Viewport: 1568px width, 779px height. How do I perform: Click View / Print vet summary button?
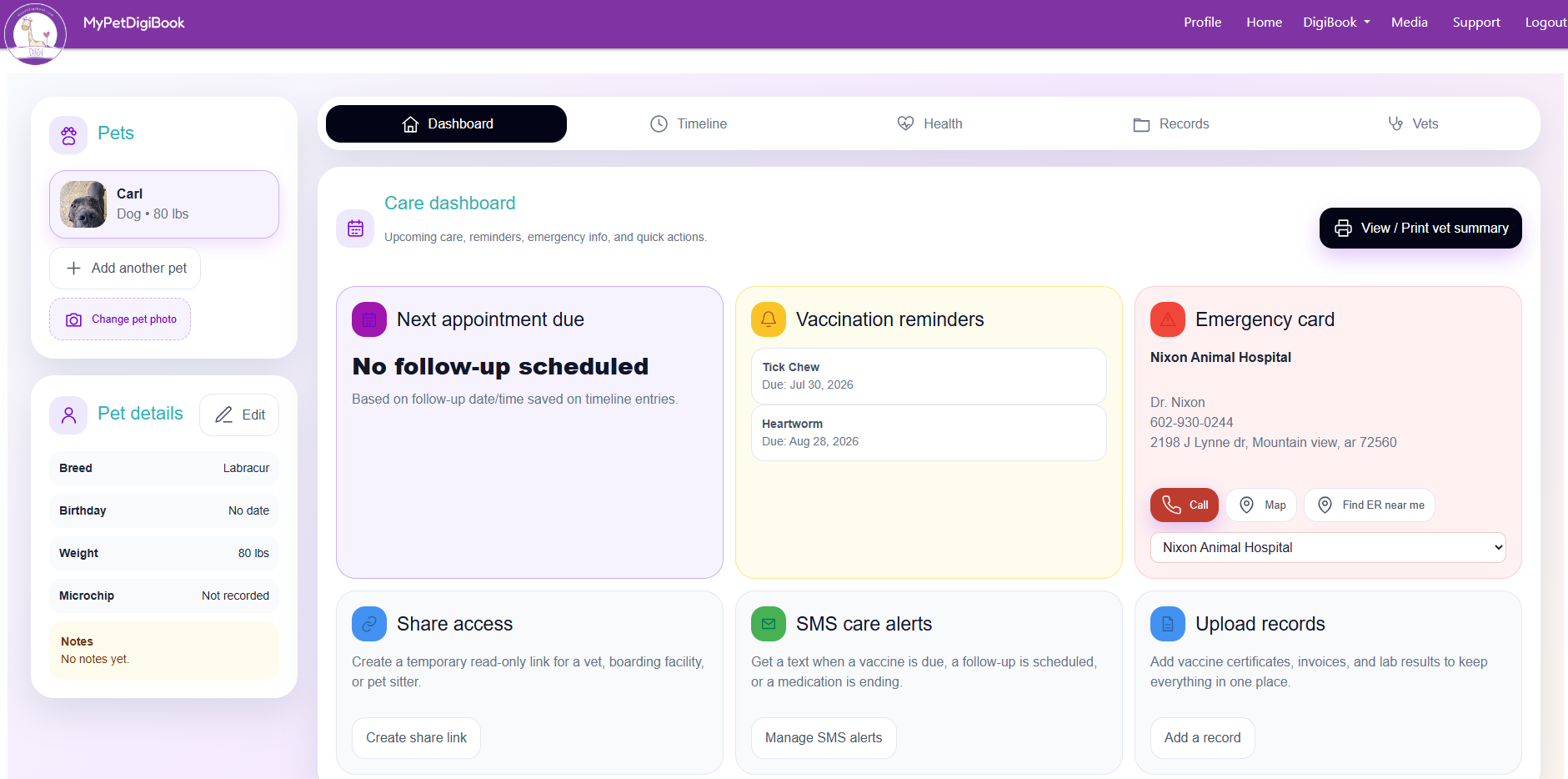coord(1420,229)
